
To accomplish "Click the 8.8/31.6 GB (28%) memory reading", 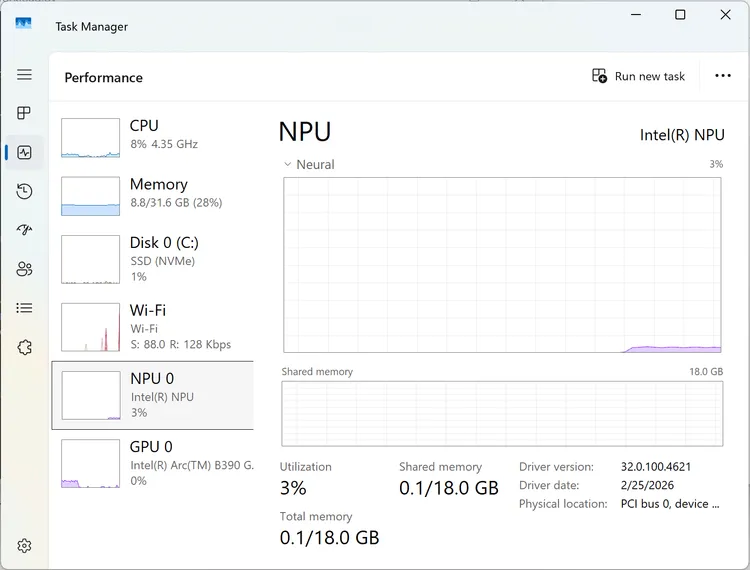I will (x=176, y=203).
